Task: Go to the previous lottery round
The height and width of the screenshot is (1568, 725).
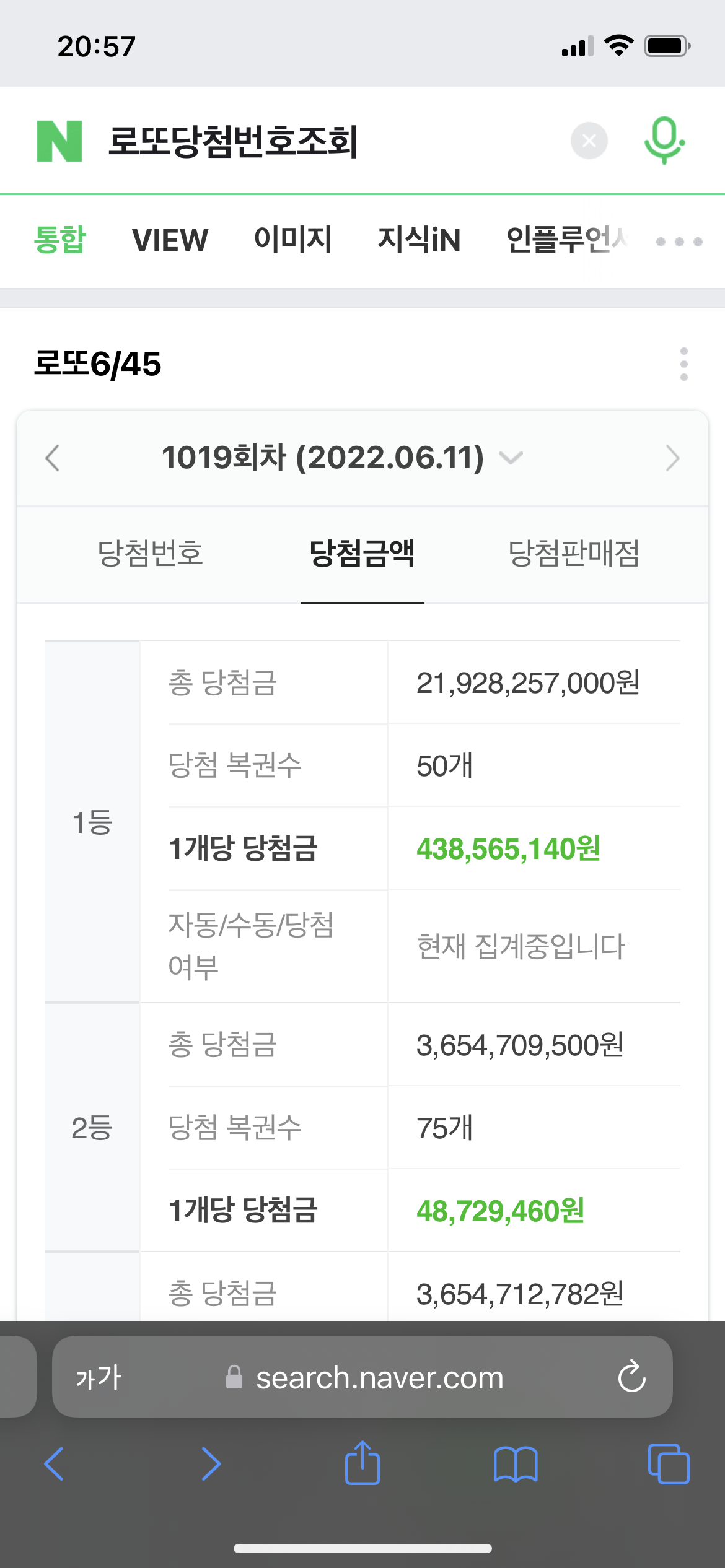Action: [x=53, y=458]
